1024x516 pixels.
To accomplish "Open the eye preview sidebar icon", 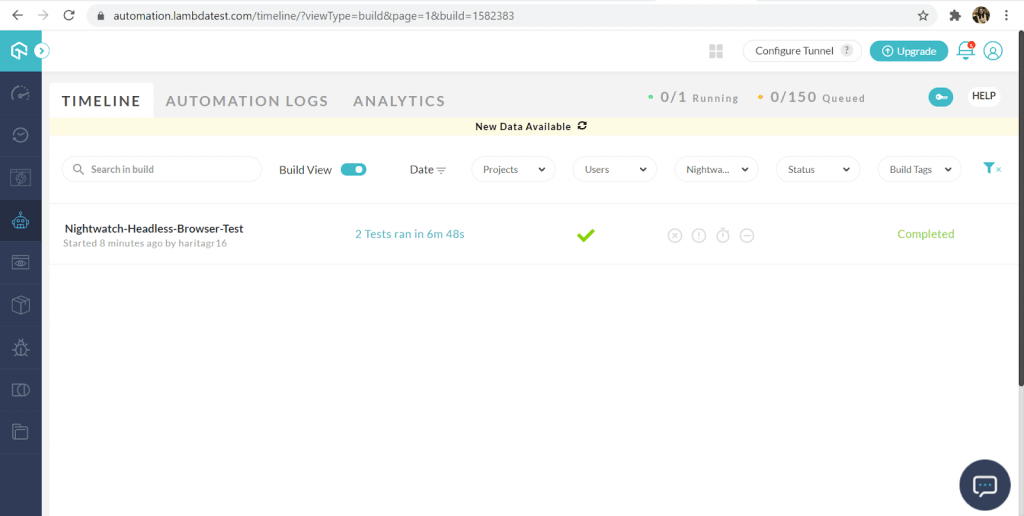I will 21,263.
